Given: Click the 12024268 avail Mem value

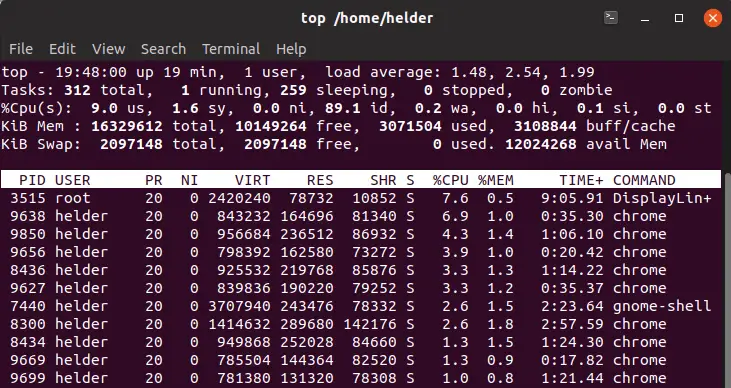Looking at the screenshot, I should point(541,144).
